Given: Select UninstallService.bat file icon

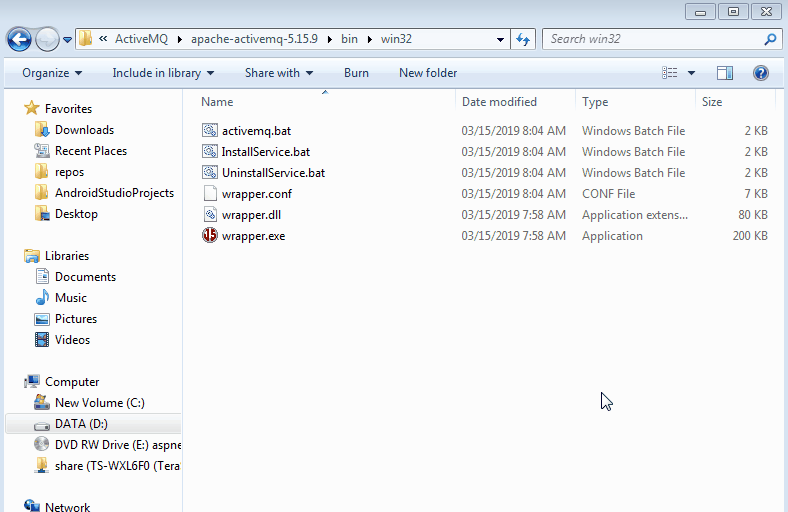Looking at the screenshot, I should pos(210,172).
